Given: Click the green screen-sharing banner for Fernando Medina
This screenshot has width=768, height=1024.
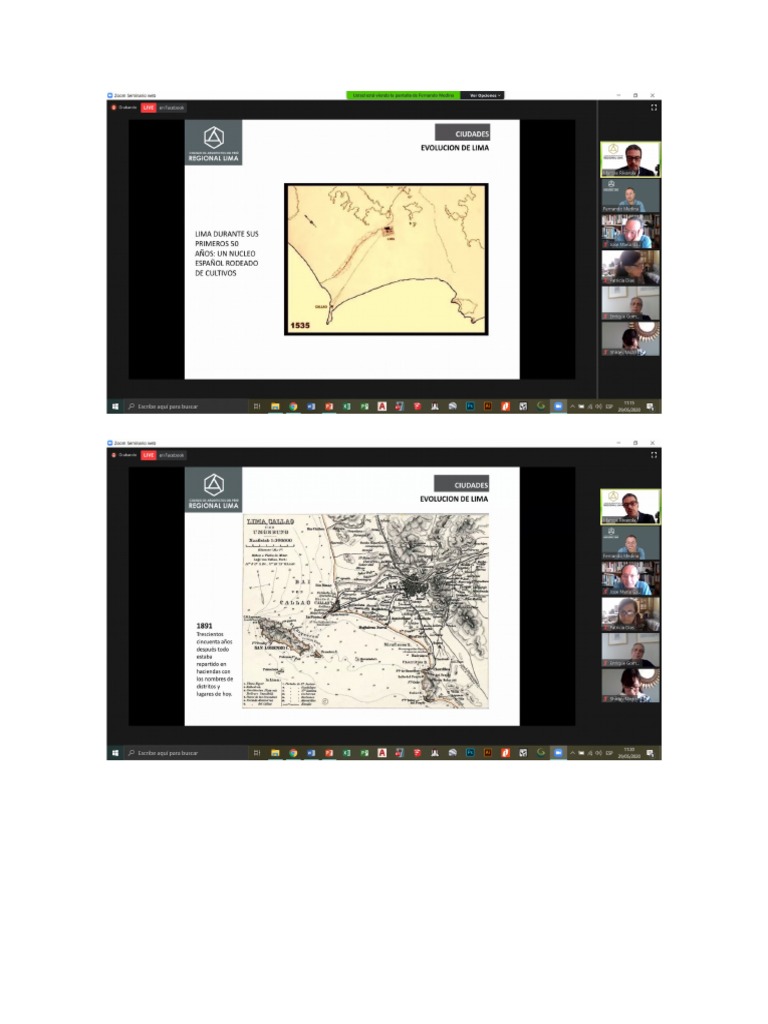Looking at the screenshot, I should (403, 95).
